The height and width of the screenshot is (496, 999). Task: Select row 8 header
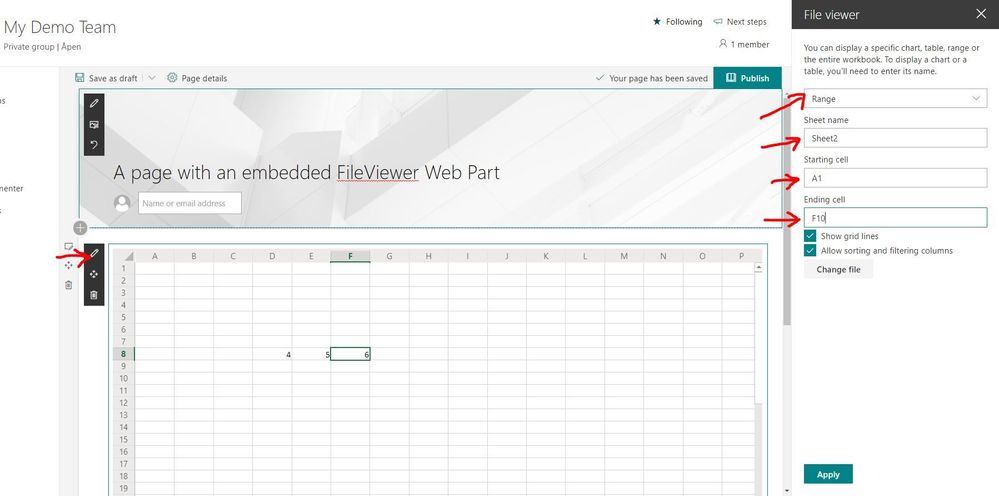point(124,354)
